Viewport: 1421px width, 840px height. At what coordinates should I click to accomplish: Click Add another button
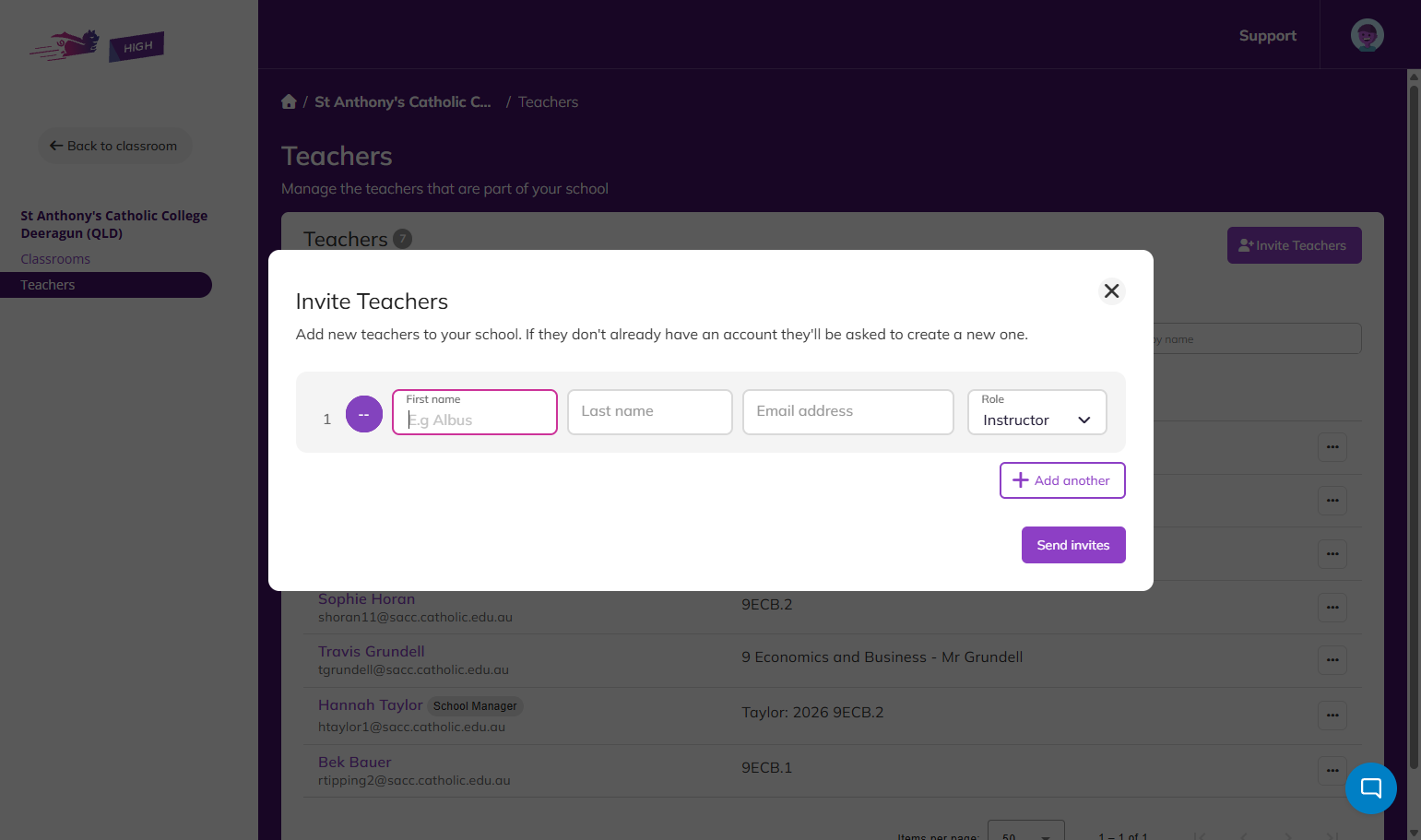[x=1062, y=480]
